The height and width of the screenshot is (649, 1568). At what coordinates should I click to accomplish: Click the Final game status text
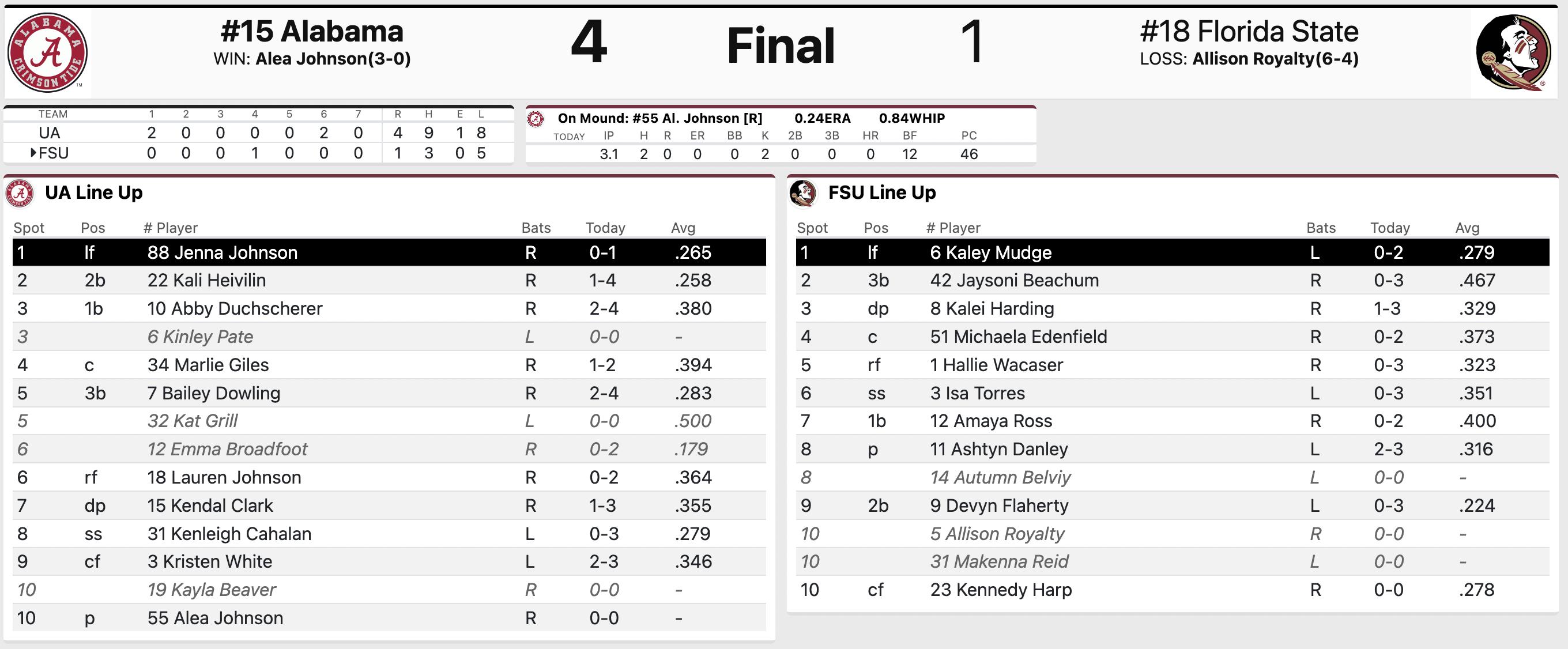[x=781, y=46]
